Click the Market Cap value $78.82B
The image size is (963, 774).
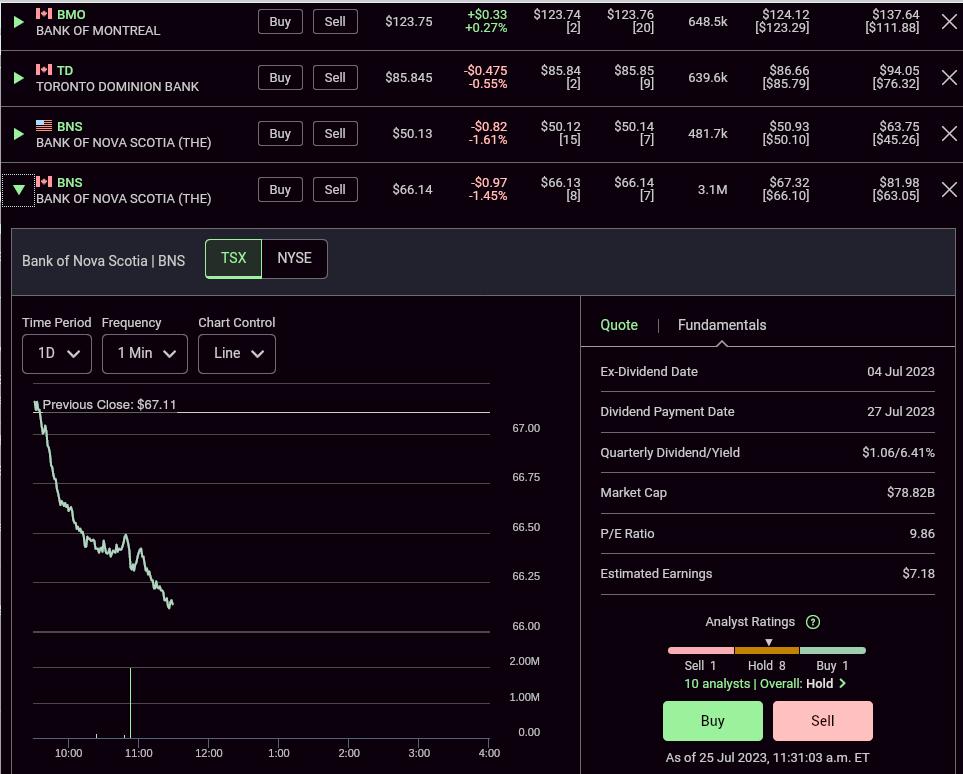(910, 493)
